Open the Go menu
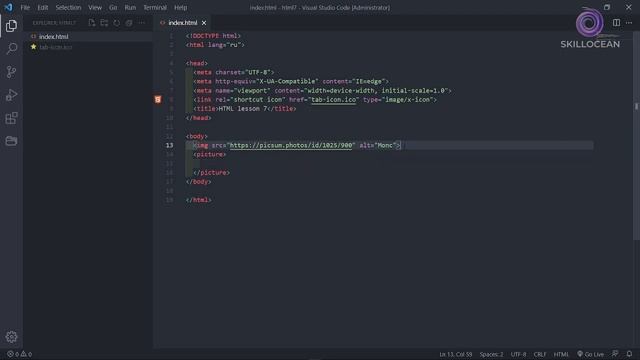 click(113, 7)
